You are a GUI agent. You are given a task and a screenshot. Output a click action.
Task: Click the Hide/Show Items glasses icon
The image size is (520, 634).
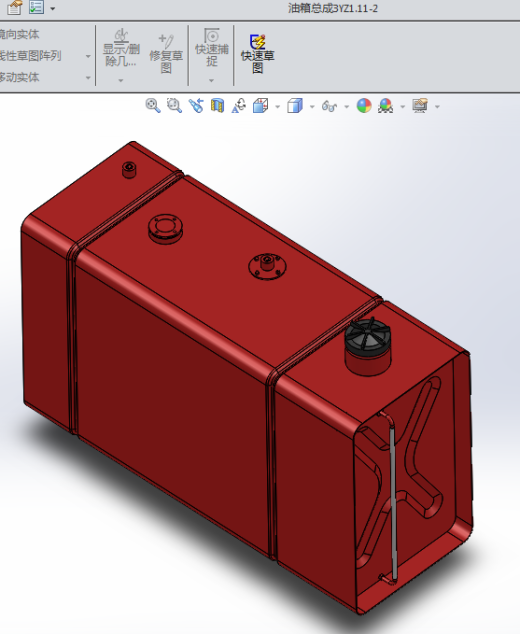(x=329, y=106)
